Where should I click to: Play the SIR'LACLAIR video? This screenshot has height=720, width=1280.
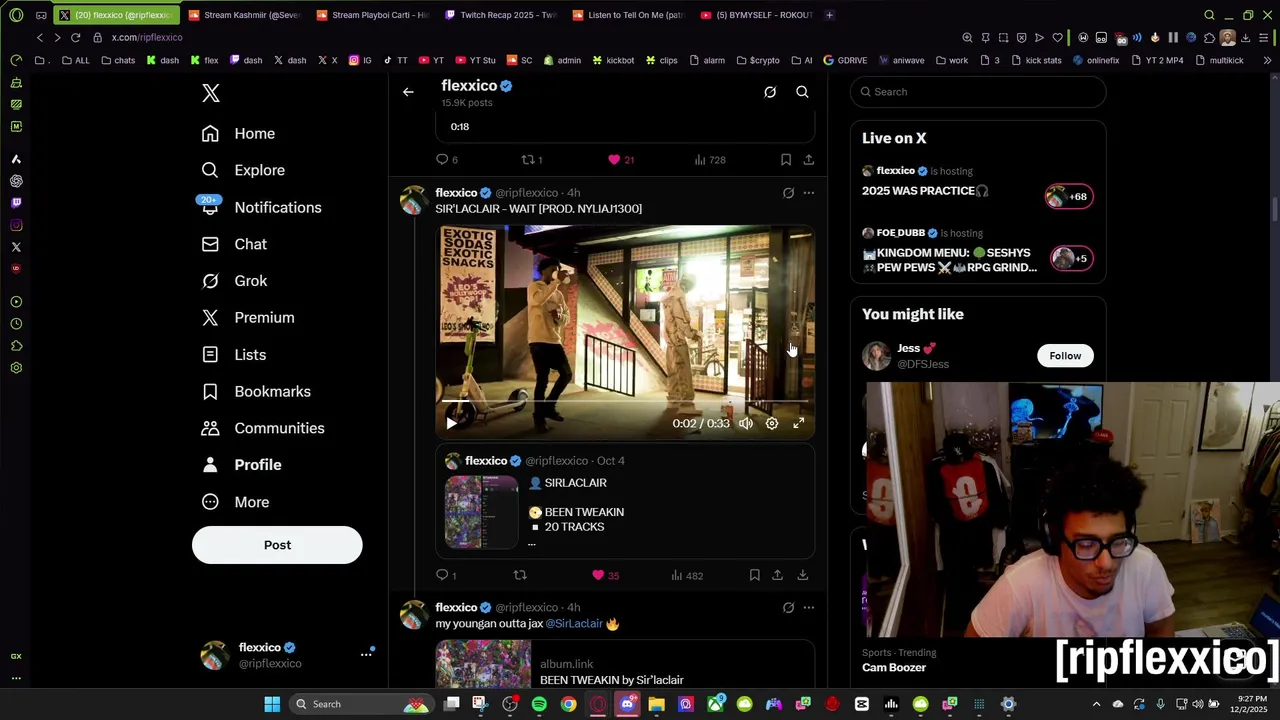coord(451,424)
